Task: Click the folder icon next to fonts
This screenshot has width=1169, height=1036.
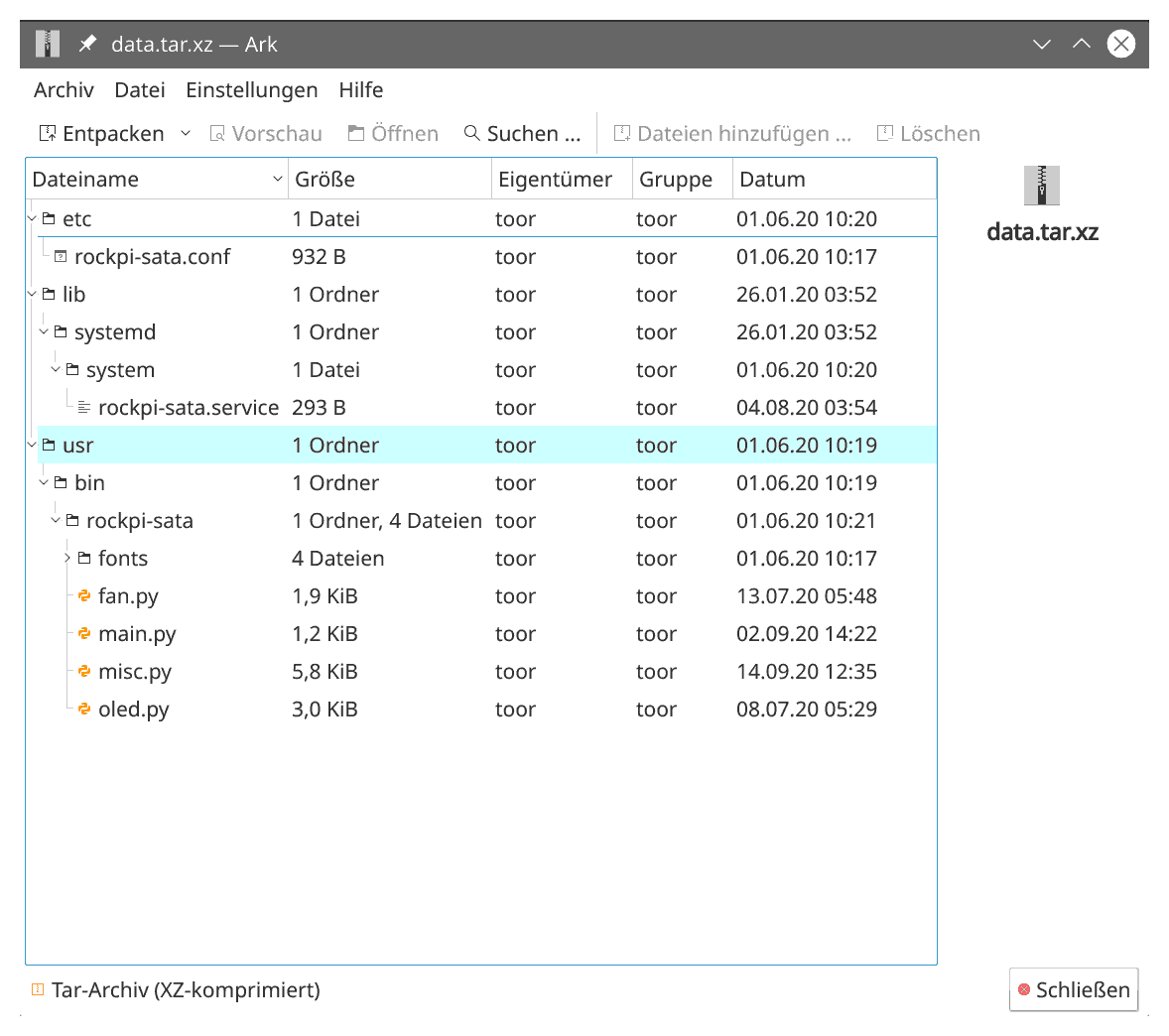Action: [84, 559]
